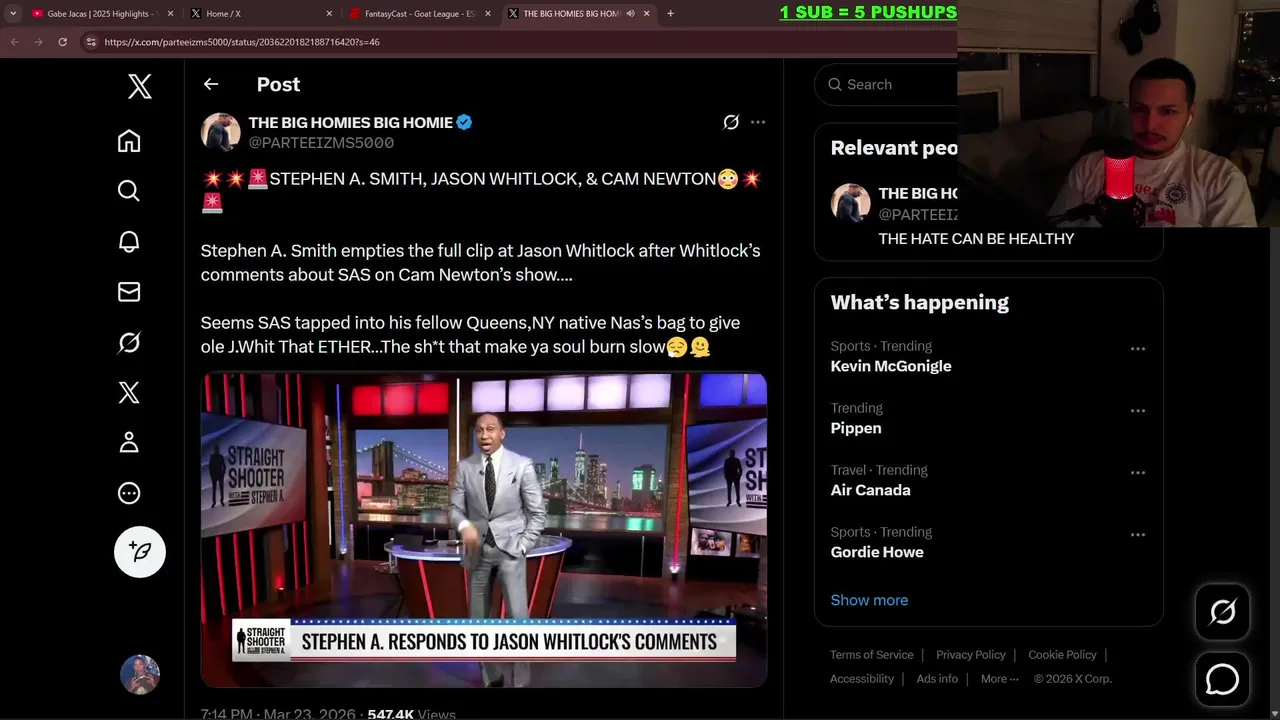
Task: Open the post's three-dot more menu
Action: pyautogui.click(x=758, y=122)
